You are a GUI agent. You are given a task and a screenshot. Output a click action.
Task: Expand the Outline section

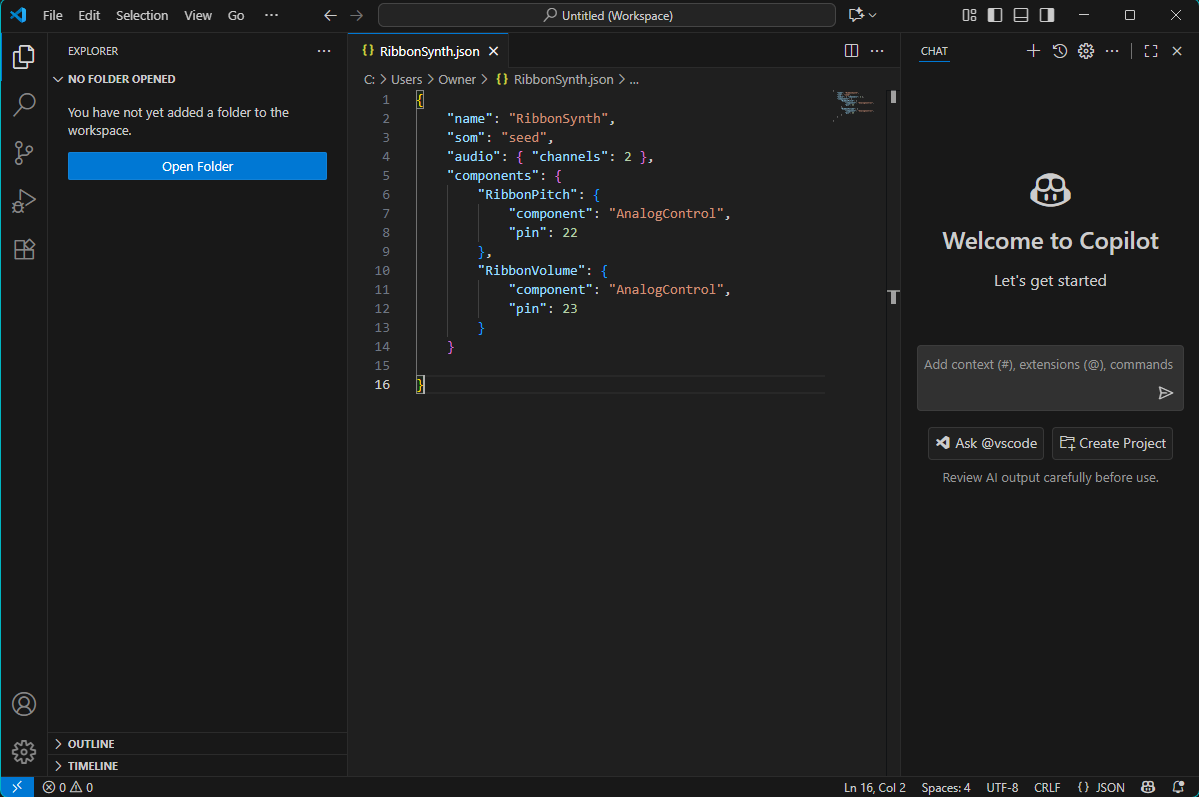click(x=91, y=744)
